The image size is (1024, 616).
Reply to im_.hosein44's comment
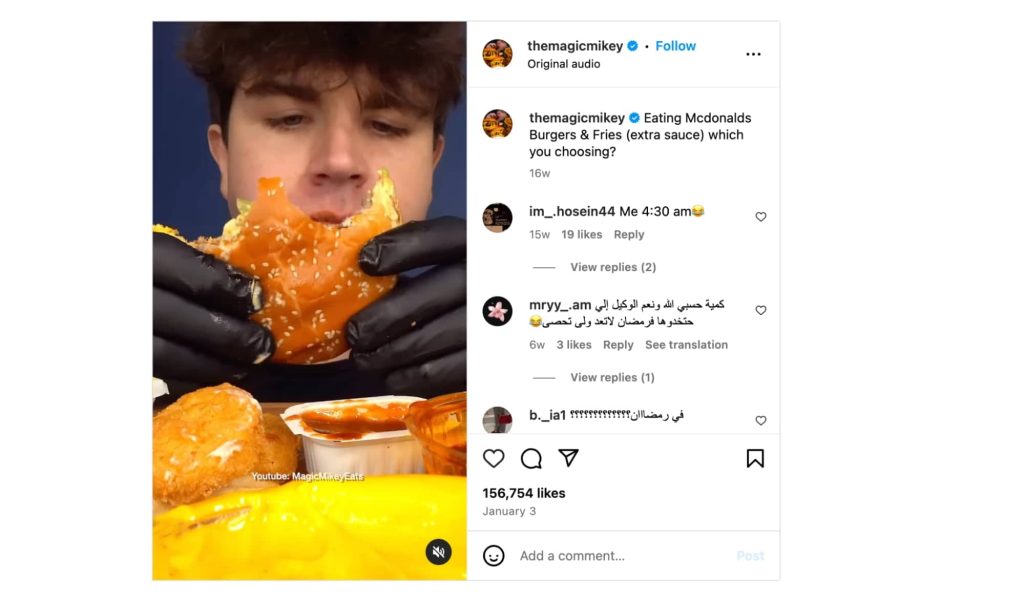(x=628, y=235)
